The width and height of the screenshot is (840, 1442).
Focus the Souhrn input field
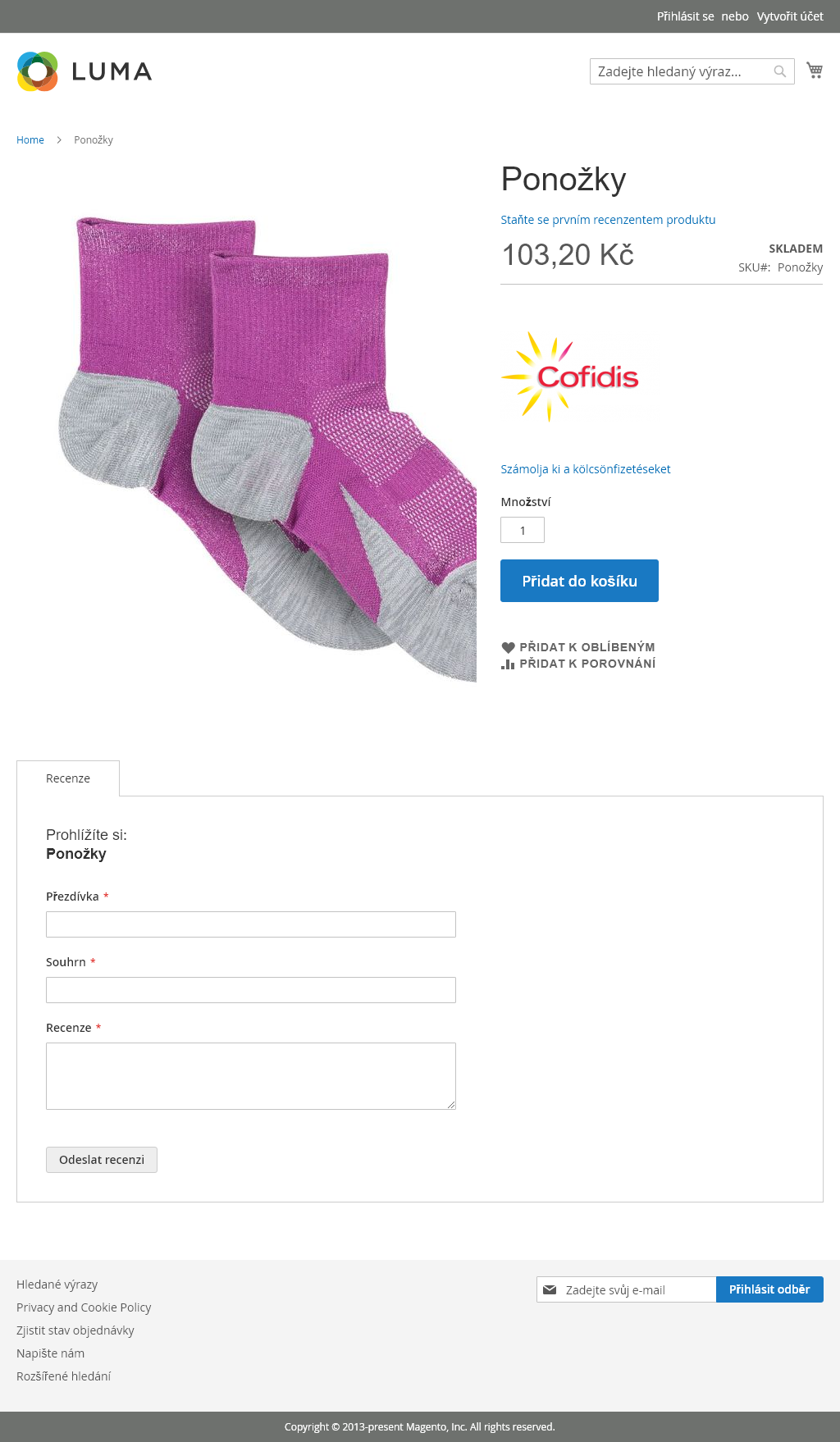[x=251, y=990]
